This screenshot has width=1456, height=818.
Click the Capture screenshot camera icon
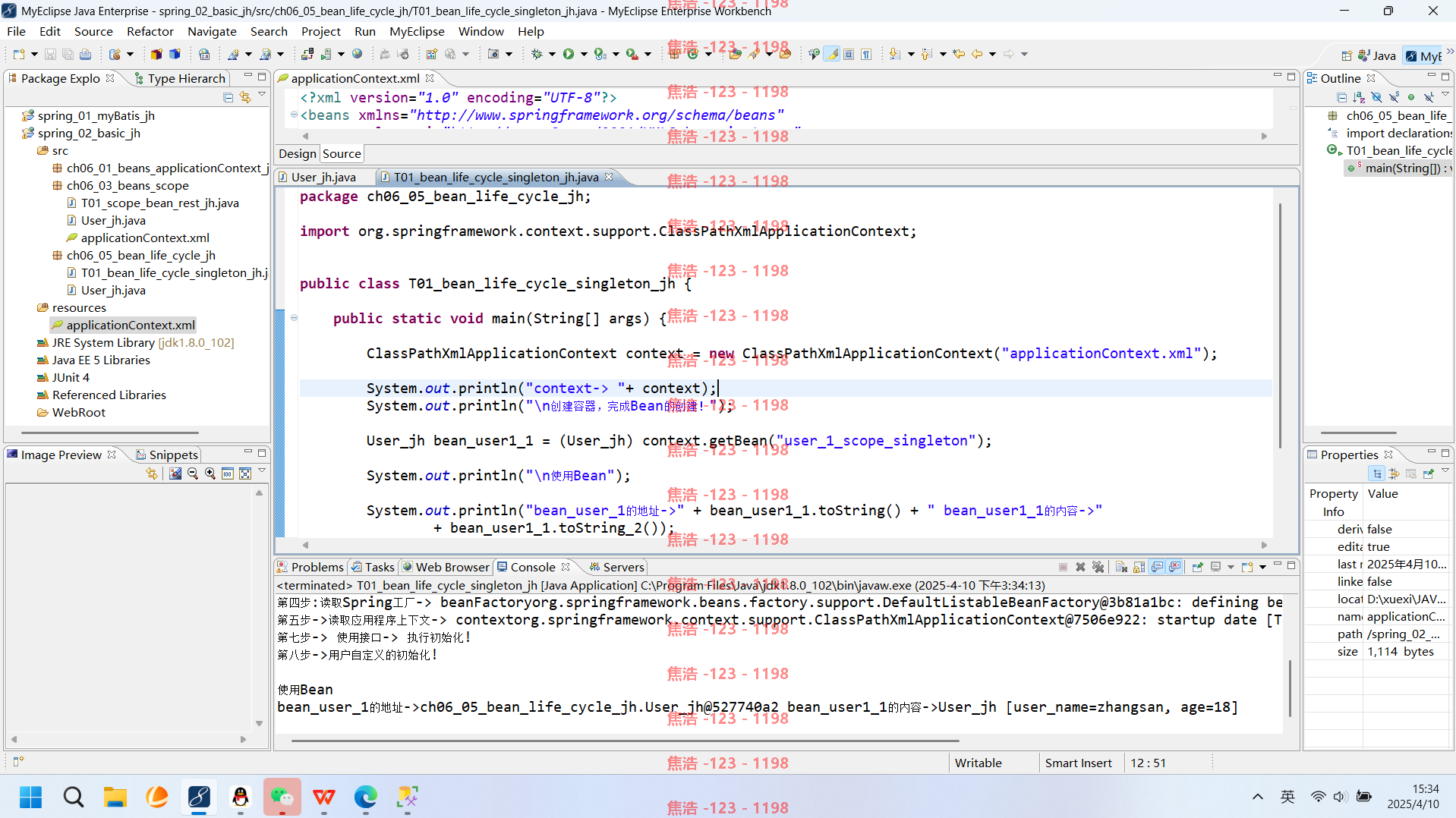(x=493, y=54)
